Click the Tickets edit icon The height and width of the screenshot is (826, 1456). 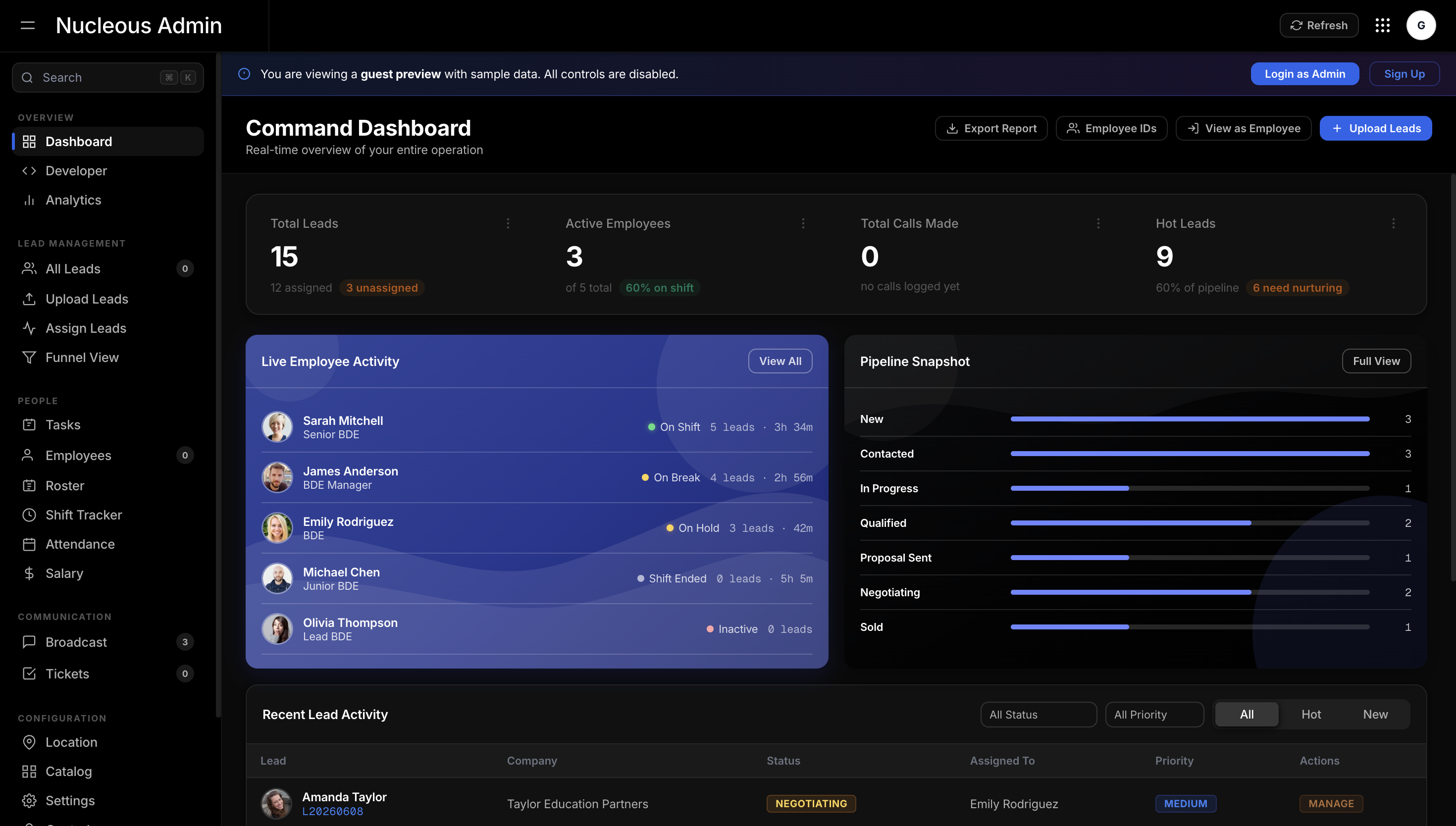(29, 674)
